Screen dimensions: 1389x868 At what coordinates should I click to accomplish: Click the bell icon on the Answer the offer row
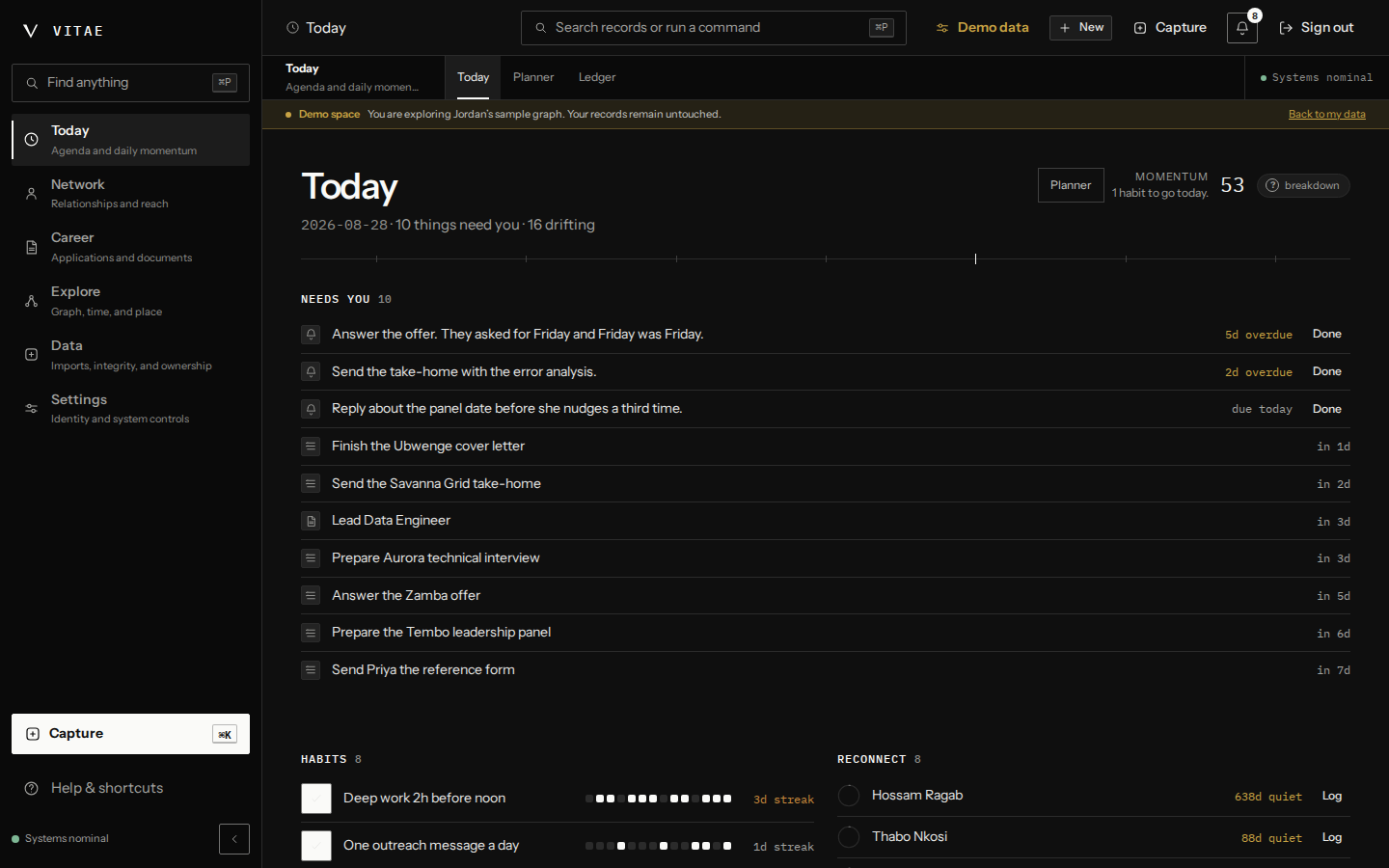(x=311, y=335)
